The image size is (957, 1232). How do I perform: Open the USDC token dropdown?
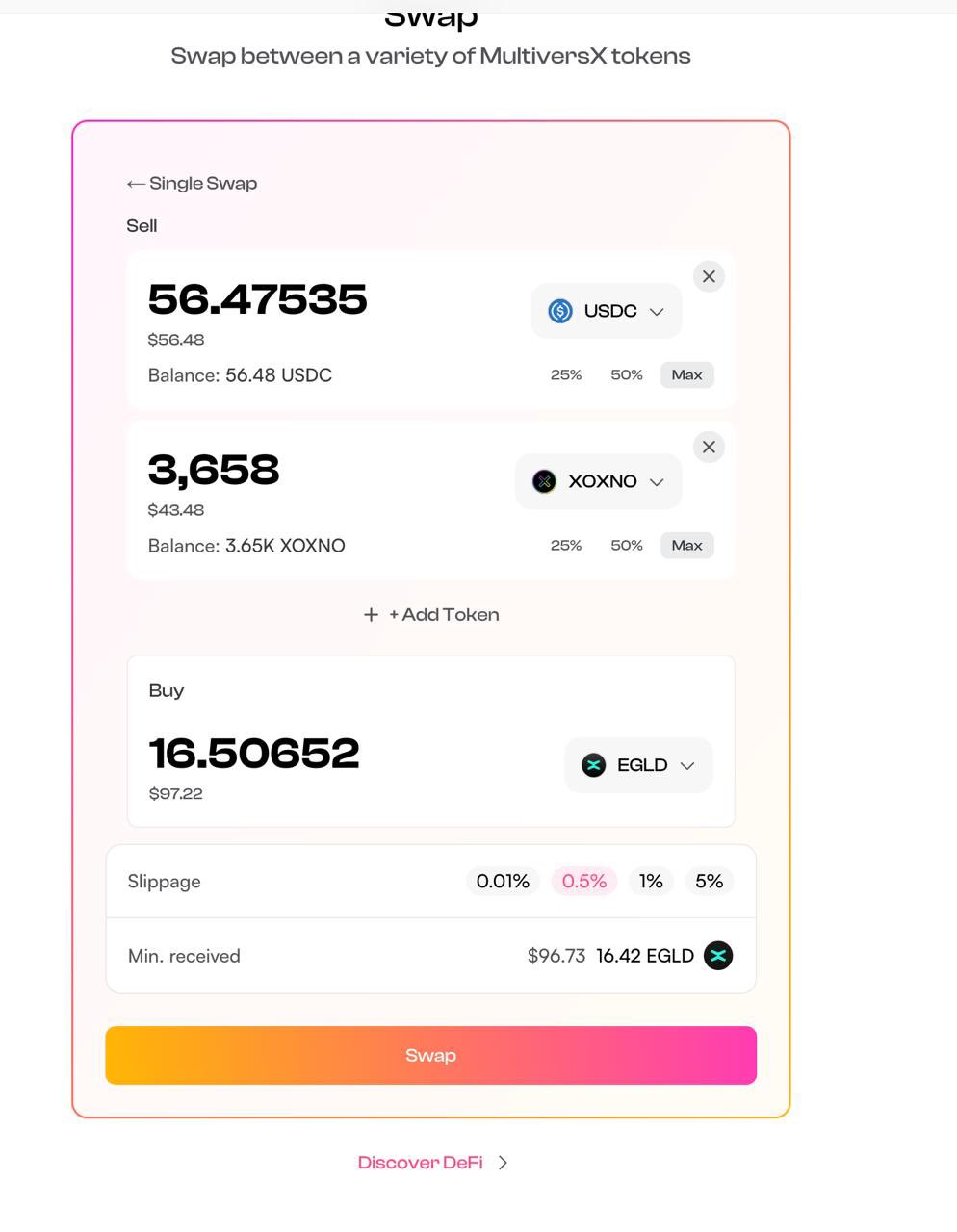click(657, 312)
